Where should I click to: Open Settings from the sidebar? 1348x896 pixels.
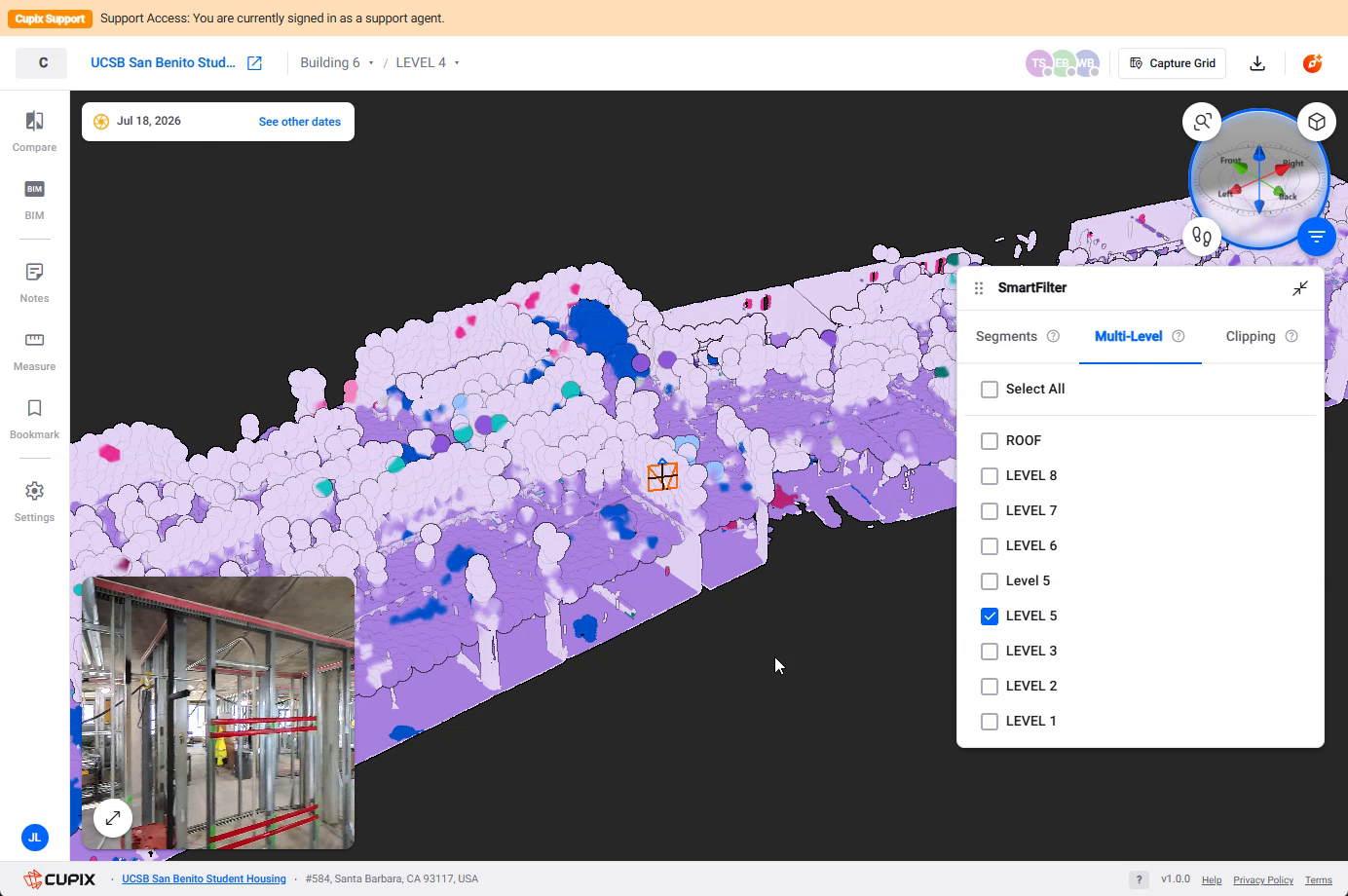point(34,502)
